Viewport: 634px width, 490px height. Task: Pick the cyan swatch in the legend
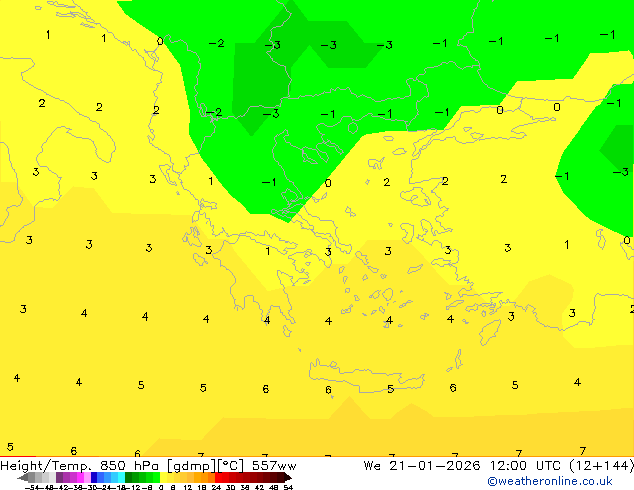[x=121, y=478]
